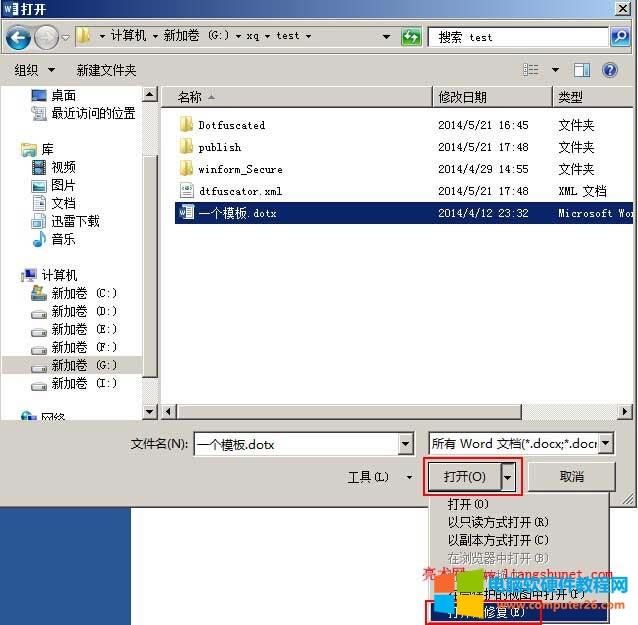Toggle the preview pane icon
The height and width of the screenshot is (625, 638).
tap(582, 70)
